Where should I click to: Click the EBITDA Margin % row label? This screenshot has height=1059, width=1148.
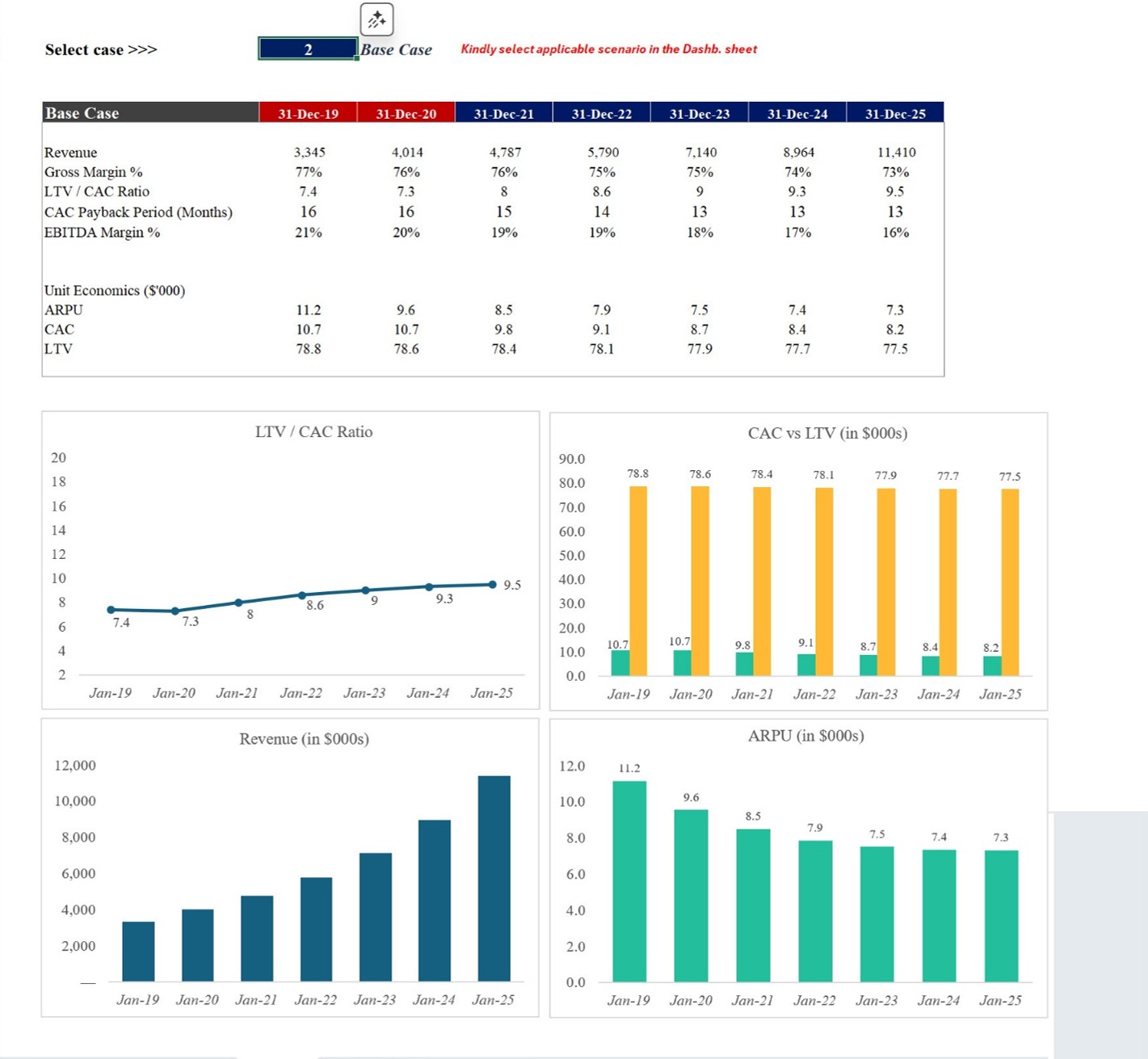pos(102,233)
